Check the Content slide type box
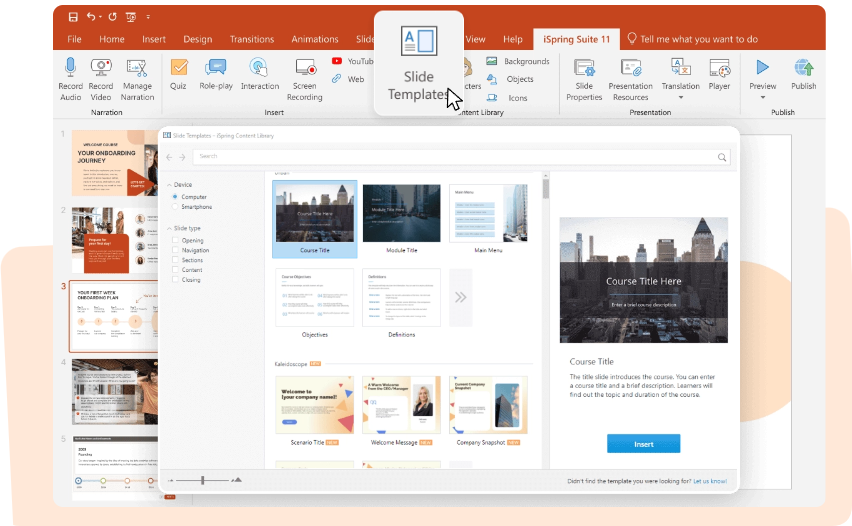The height and width of the screenshot is (526, 852). point(175,270)
